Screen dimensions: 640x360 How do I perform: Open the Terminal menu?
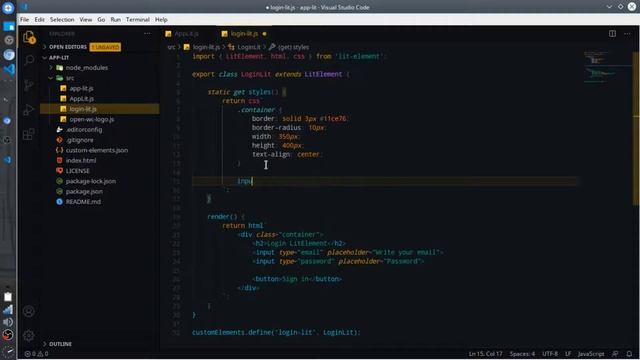pyautogui.click(x=138, y=20)
